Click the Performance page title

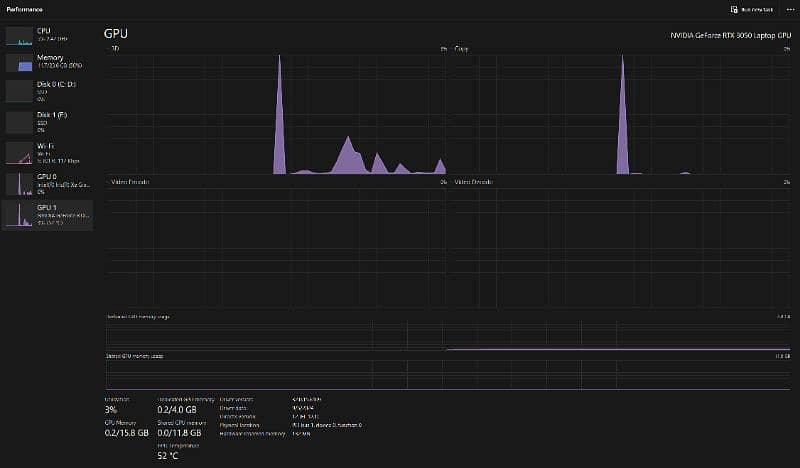tap(25, 9)
